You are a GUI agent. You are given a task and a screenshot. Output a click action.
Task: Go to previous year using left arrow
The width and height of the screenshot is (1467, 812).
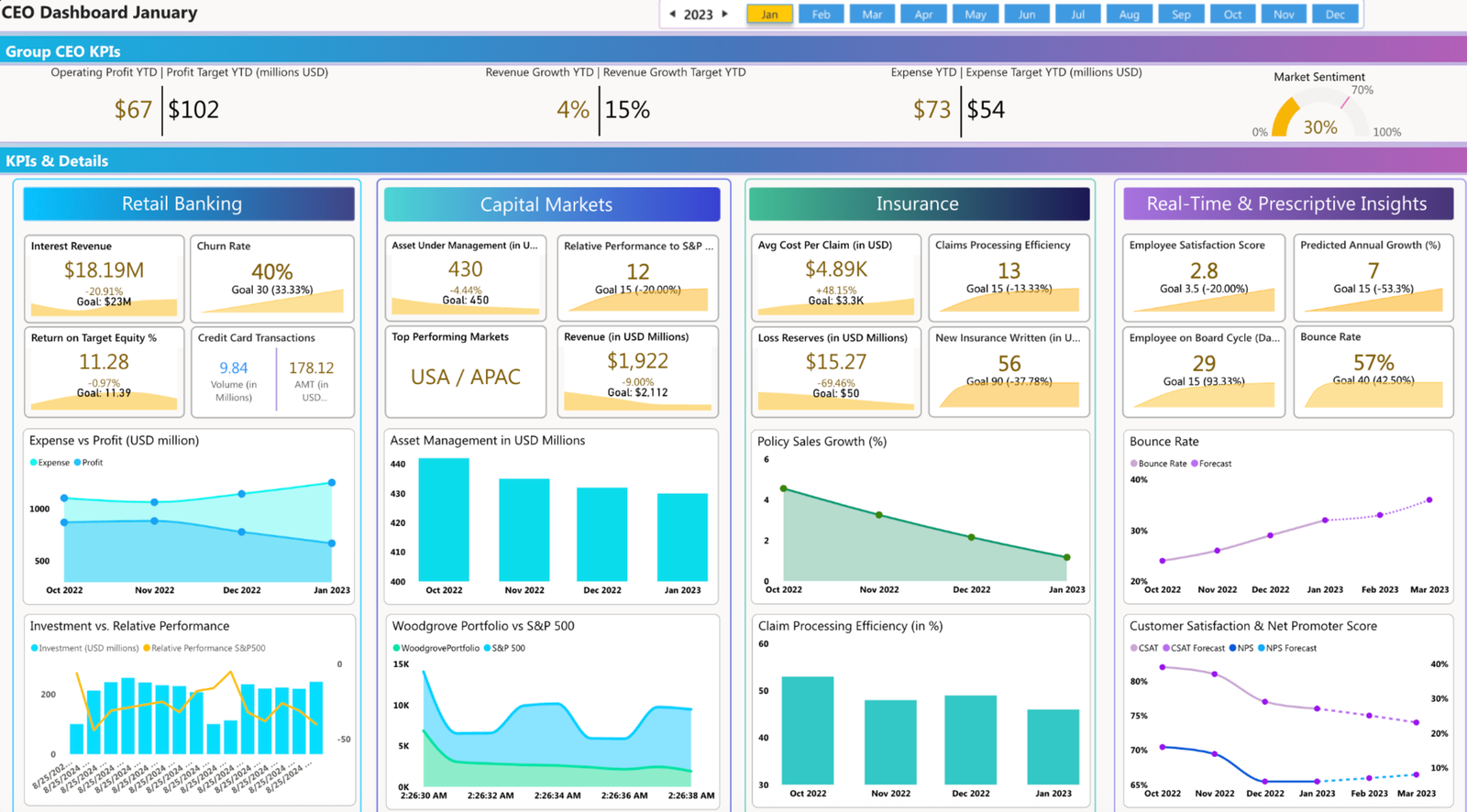pyautogui.click(x=672, y=14)
